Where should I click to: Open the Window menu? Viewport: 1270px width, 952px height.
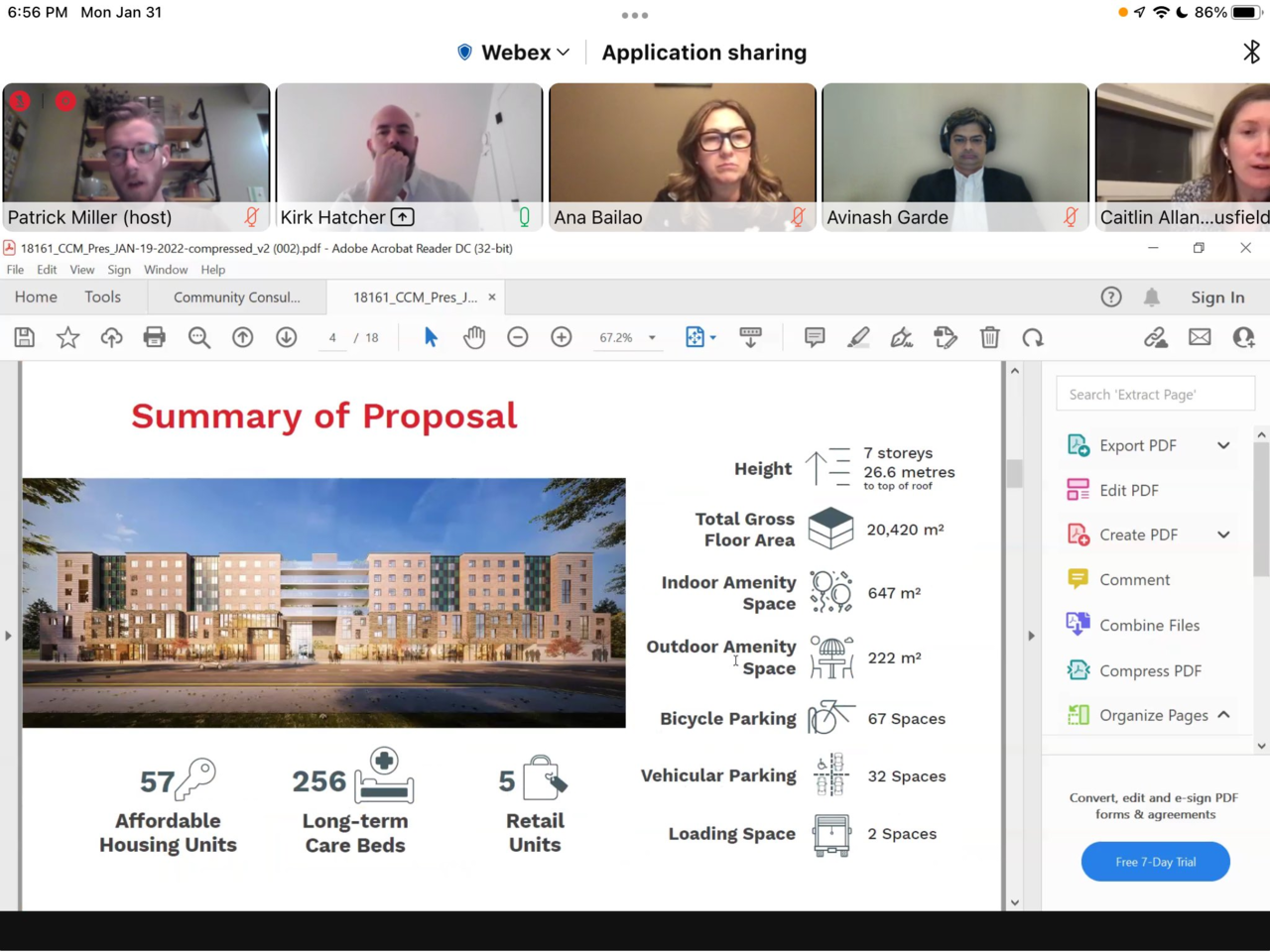pyautogui.click(x=166, y=270)
